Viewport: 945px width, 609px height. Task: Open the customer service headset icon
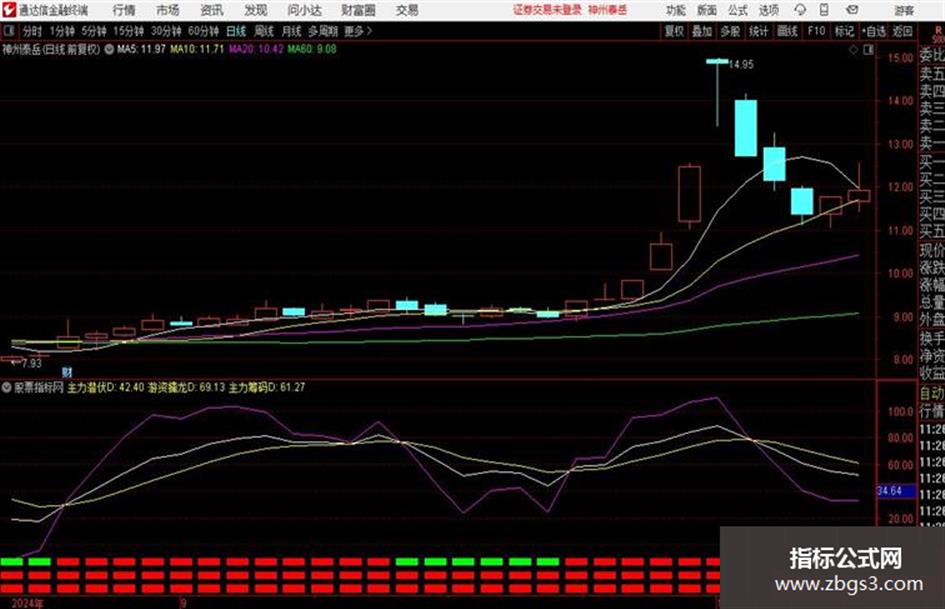pos(800,10)
